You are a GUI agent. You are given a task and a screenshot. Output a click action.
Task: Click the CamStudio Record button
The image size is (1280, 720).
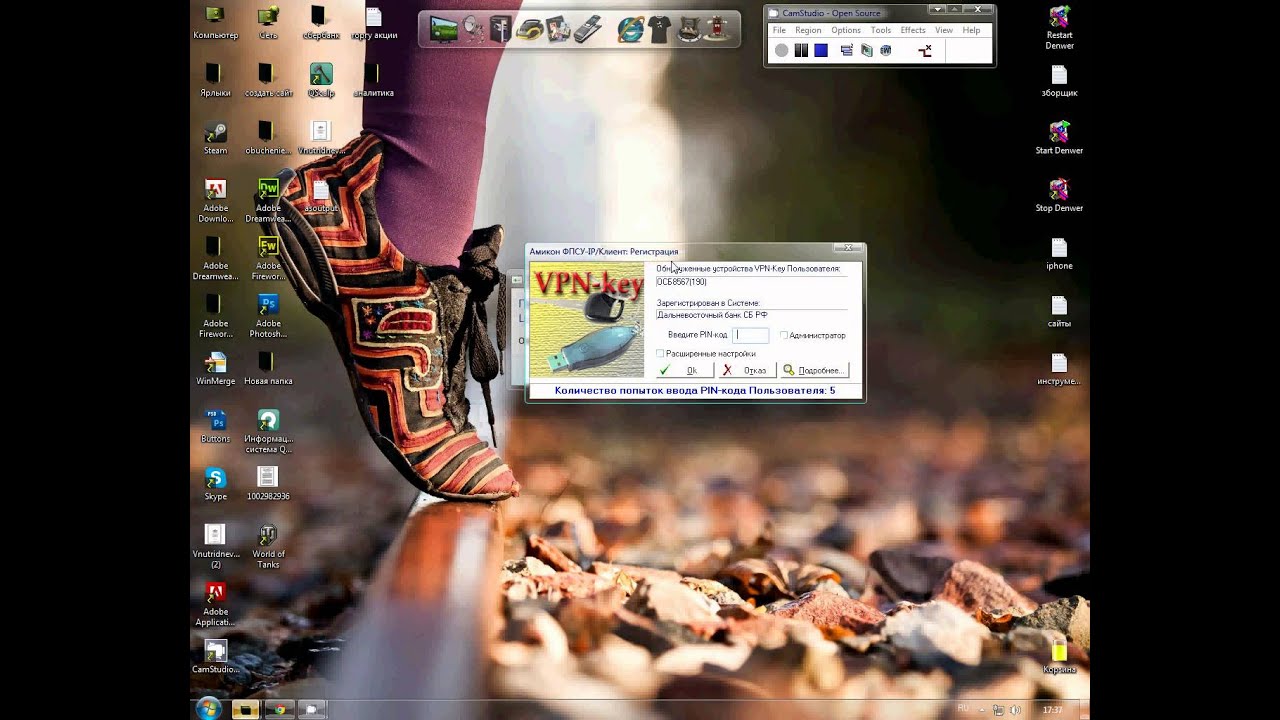point(781,50)
